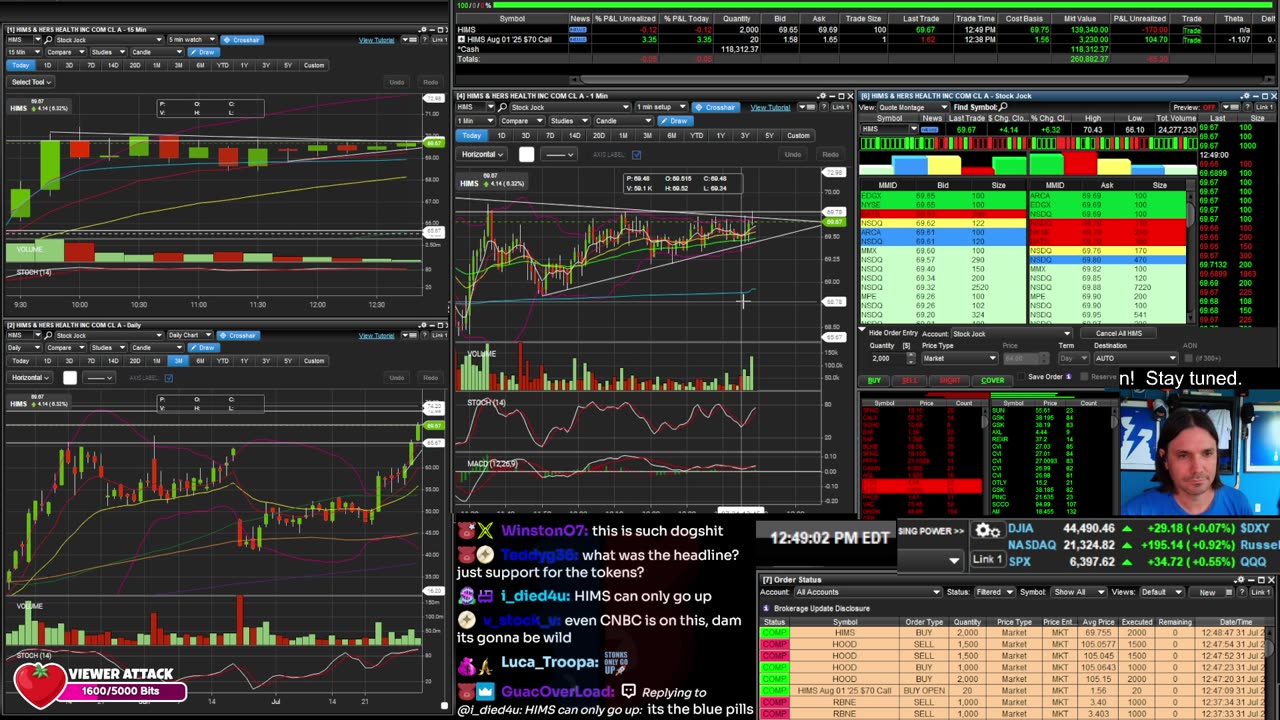The width and height of the screenshot is (1280, 720).
Task: Open settings gear of 1 Min chart window
Action: tap(823, 96)
